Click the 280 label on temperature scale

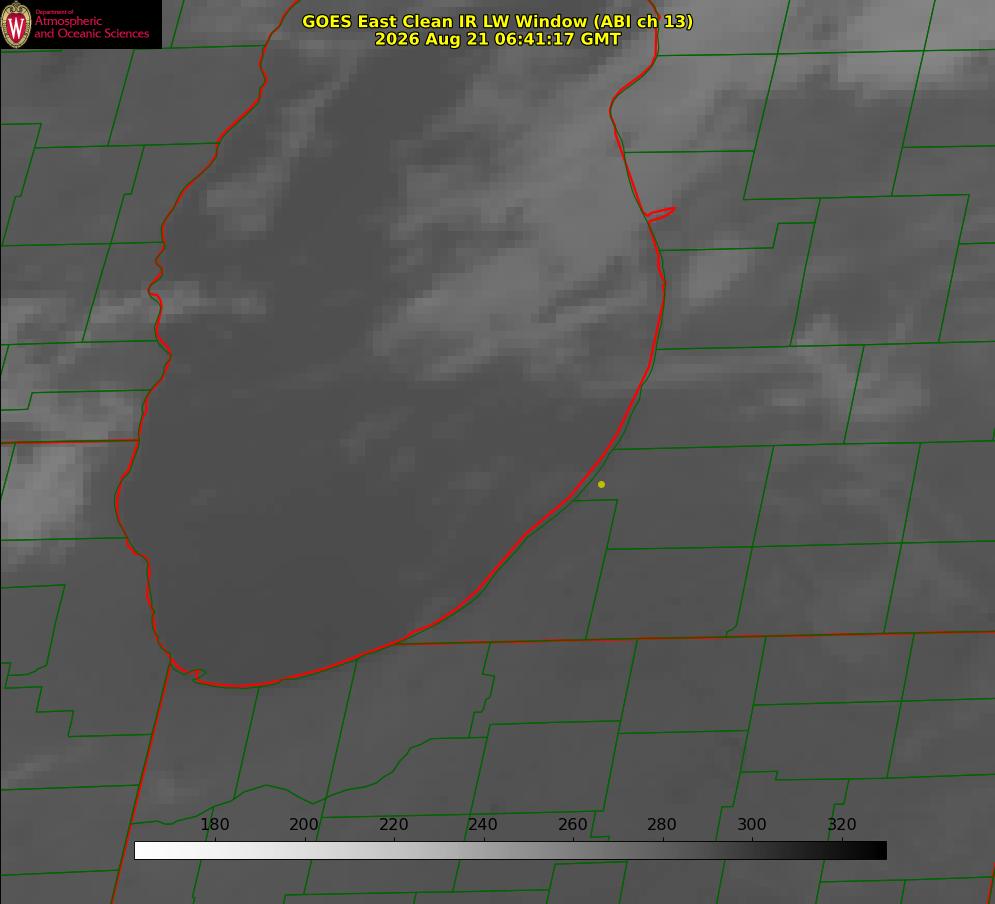(x=662, y=824)
